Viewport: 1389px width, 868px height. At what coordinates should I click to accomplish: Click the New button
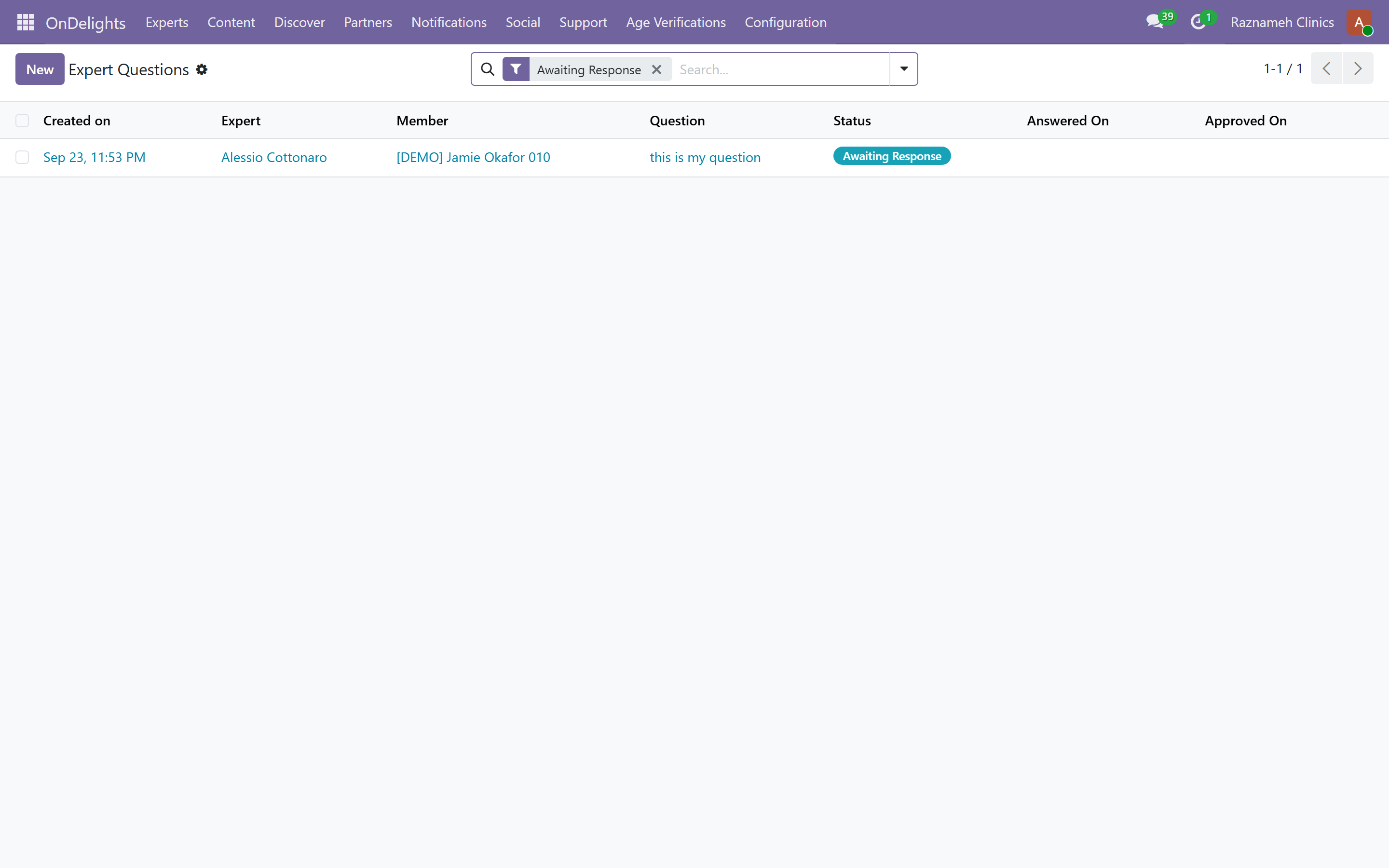coord(40,69)
